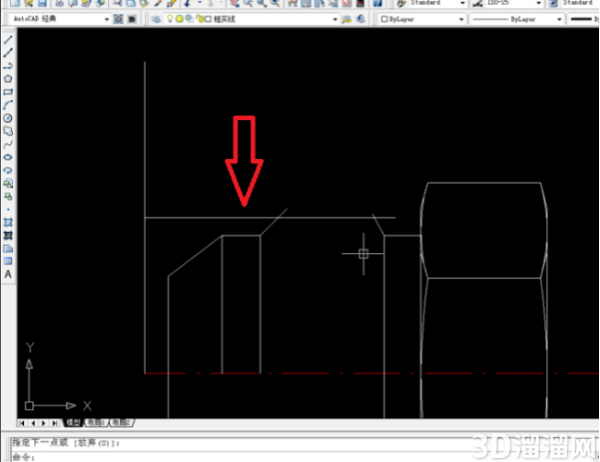This screenshot has width=600, height=462.
Task: Select the Ellipse Arc tool
Action: tap(8, 170)
